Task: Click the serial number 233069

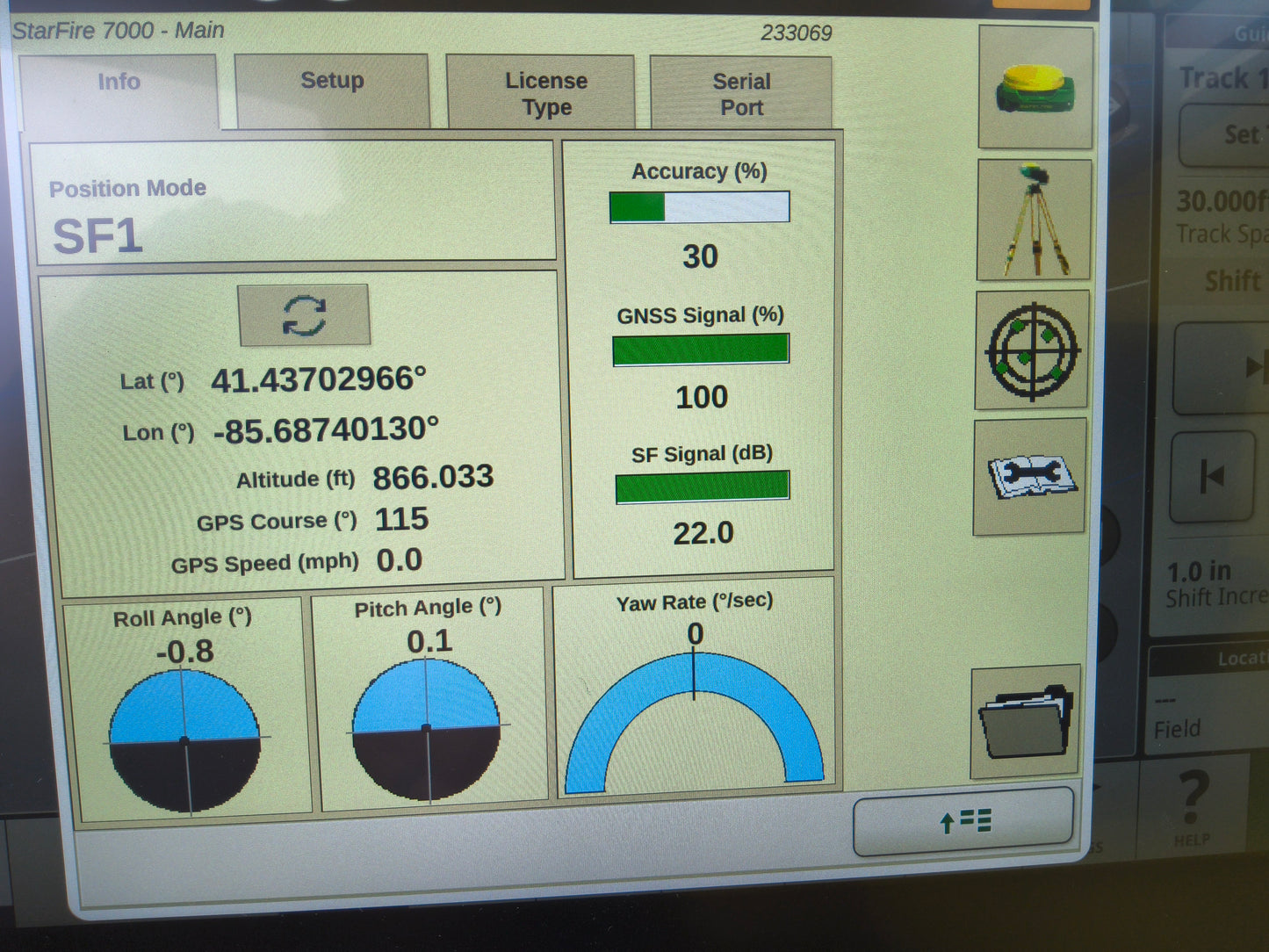Action: (796, 33)
